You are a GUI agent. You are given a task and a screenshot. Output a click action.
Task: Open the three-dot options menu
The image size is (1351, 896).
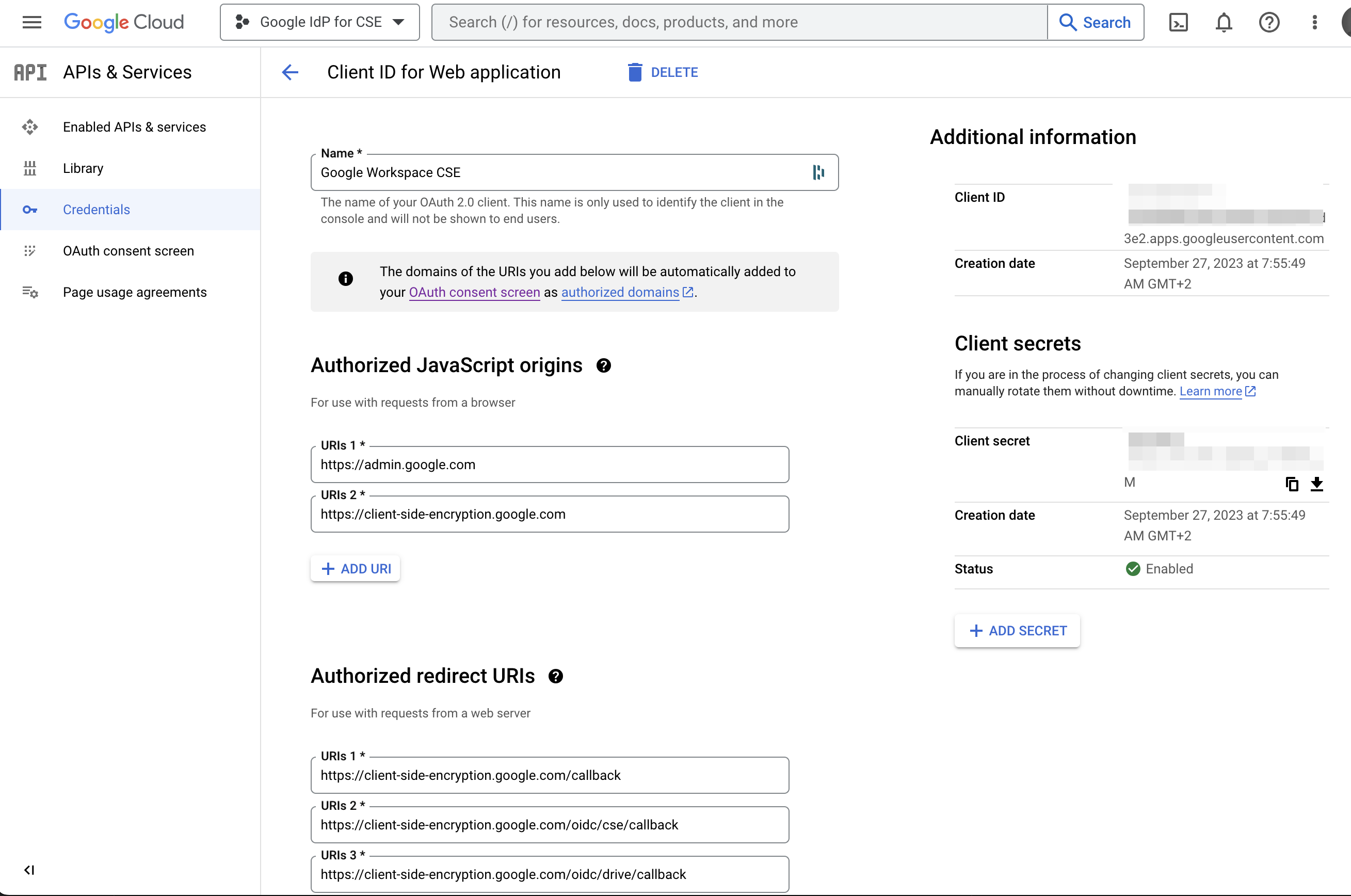1314,22
